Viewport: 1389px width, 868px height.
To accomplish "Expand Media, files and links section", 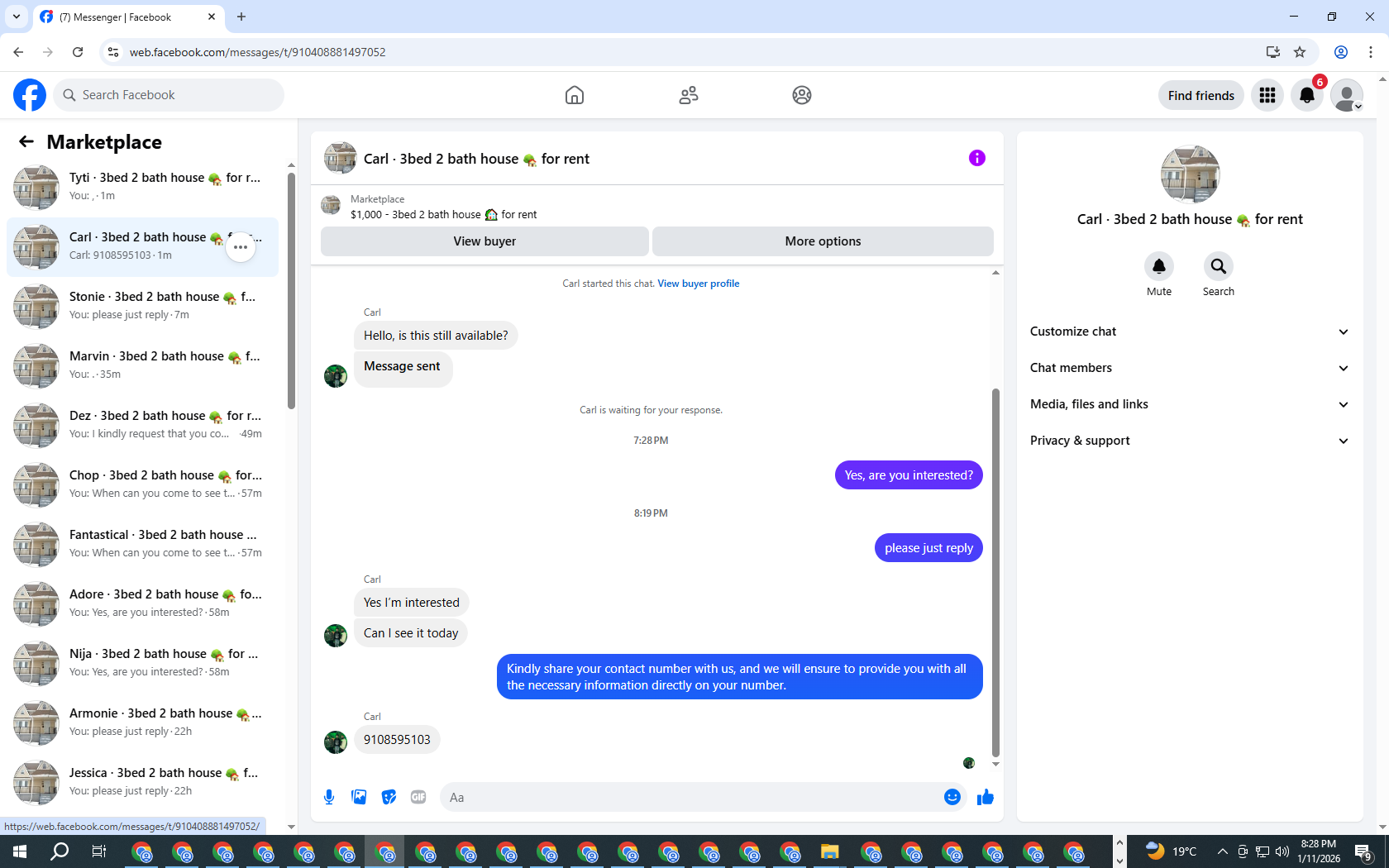I will [1190, 404].
